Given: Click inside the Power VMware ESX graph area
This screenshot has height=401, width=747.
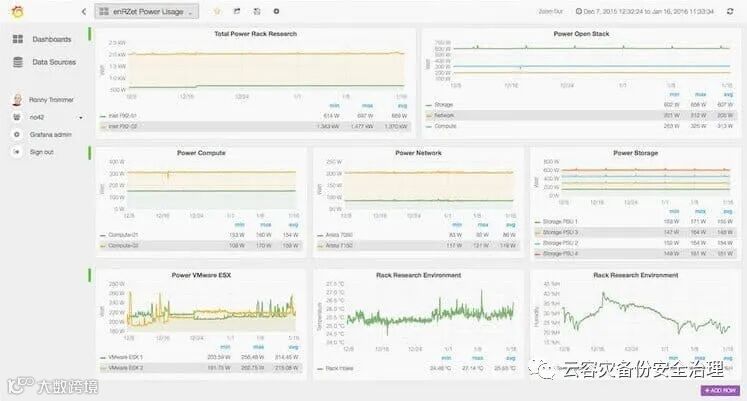Looking at the screenshot, I should click(x=212, y=307).
